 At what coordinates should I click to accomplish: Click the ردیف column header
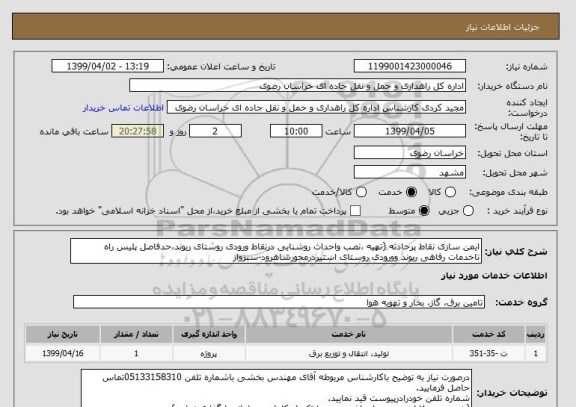pyautogui.click(x=536, y=334)
